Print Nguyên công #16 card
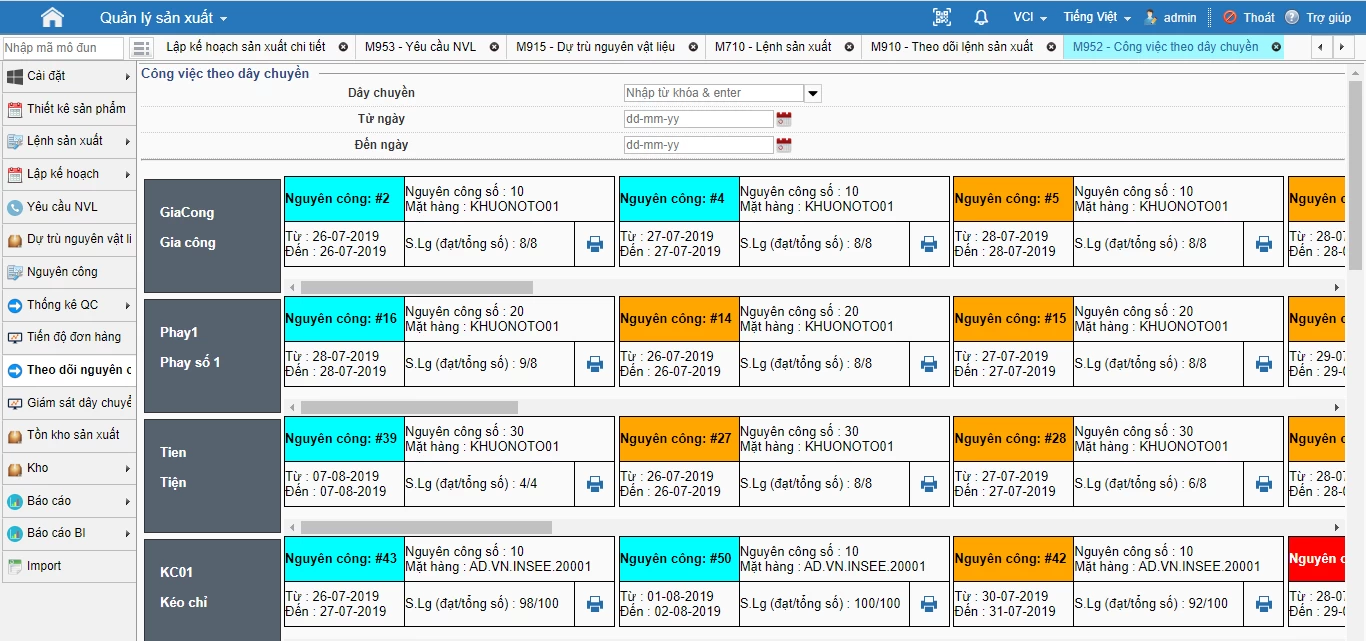Image resolution: width=1366 pixels, height=641 pixels. pos(595,363)
